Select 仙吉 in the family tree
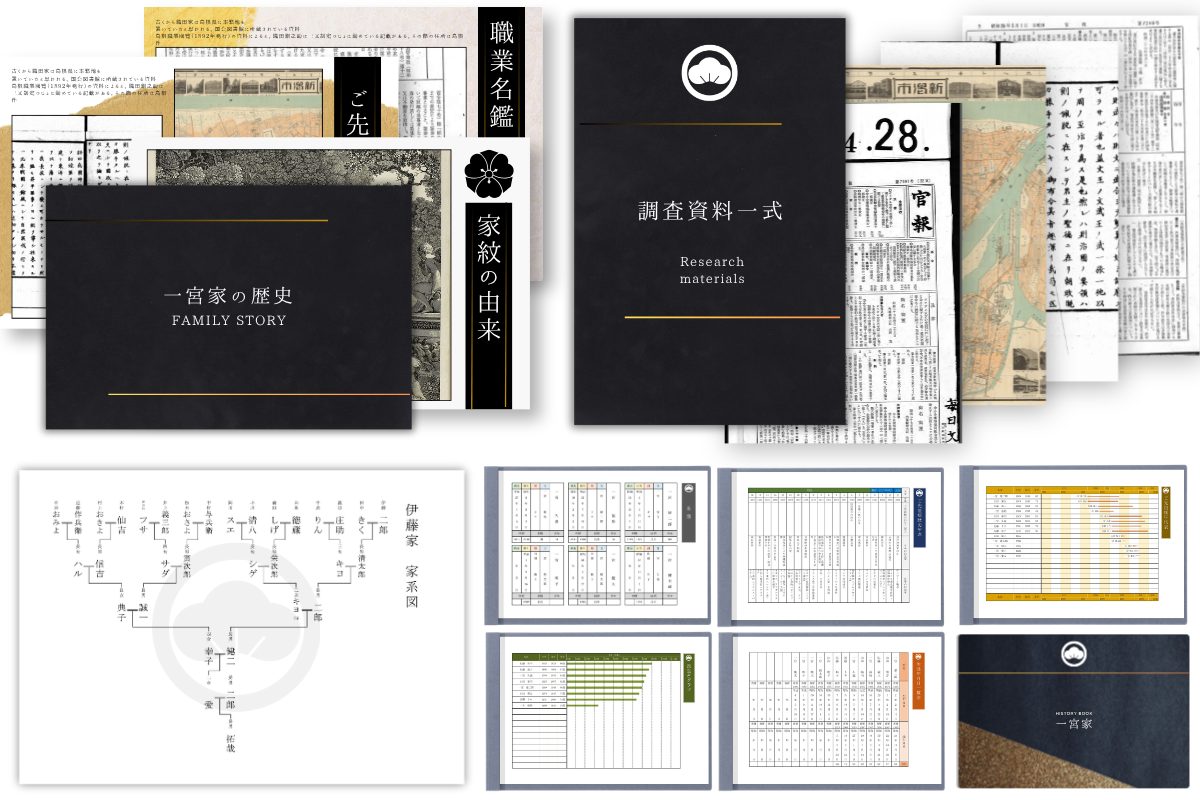Image resolution: width=1200 pixels, height=800 pixels. [121, 524]
